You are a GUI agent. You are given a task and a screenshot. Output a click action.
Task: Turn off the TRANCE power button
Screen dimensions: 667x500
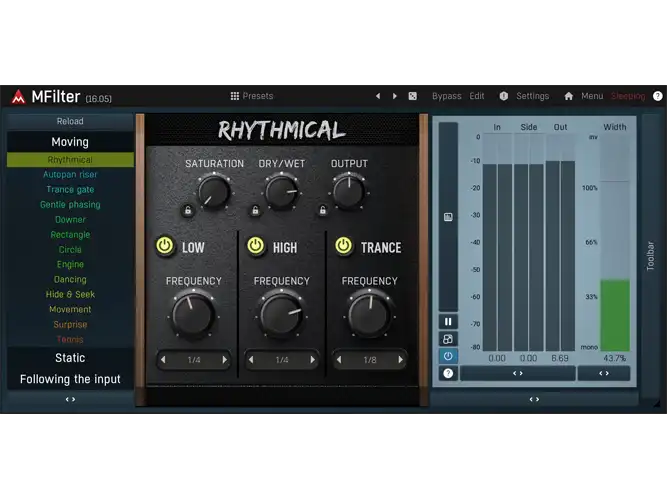(344, 246)
